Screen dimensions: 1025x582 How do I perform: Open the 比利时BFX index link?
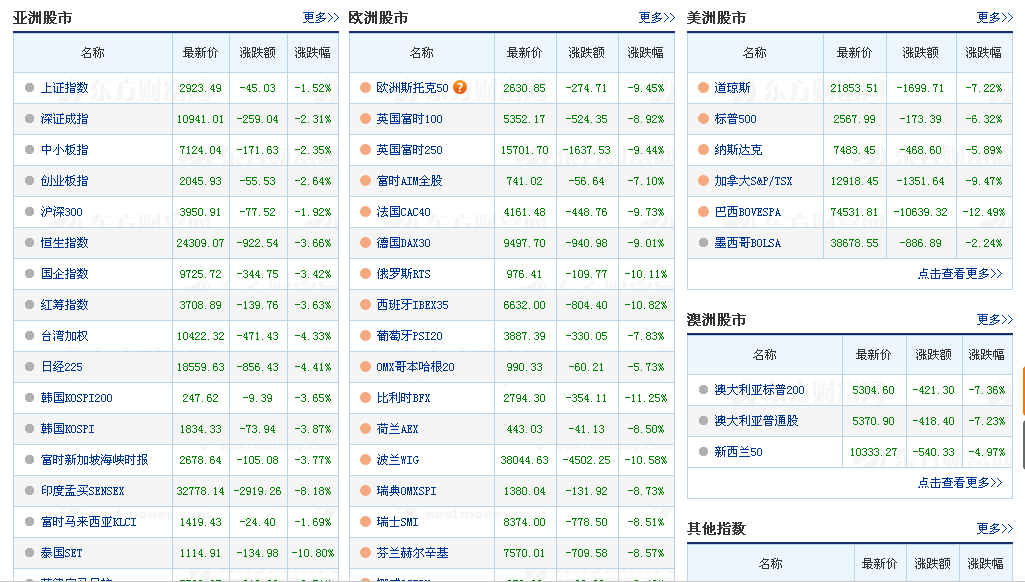[x=403, y=398]
